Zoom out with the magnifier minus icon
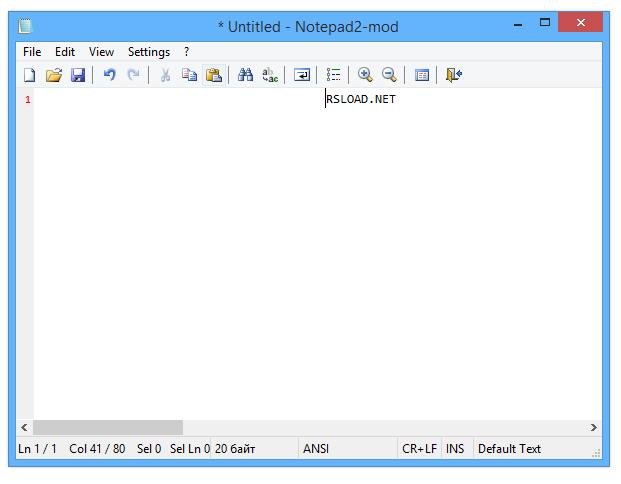 tap(389, 75)
